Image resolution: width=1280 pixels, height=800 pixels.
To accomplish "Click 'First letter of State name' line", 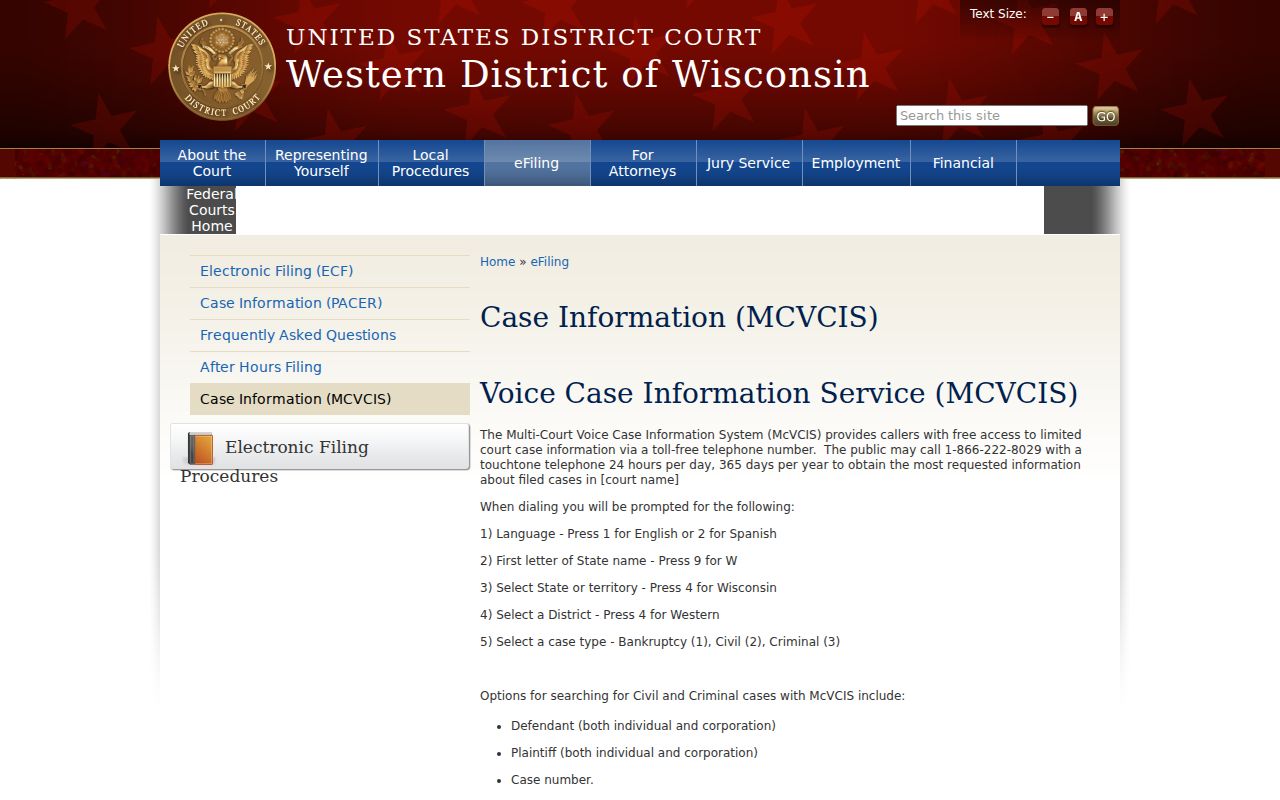I will [x=608, y=561].
